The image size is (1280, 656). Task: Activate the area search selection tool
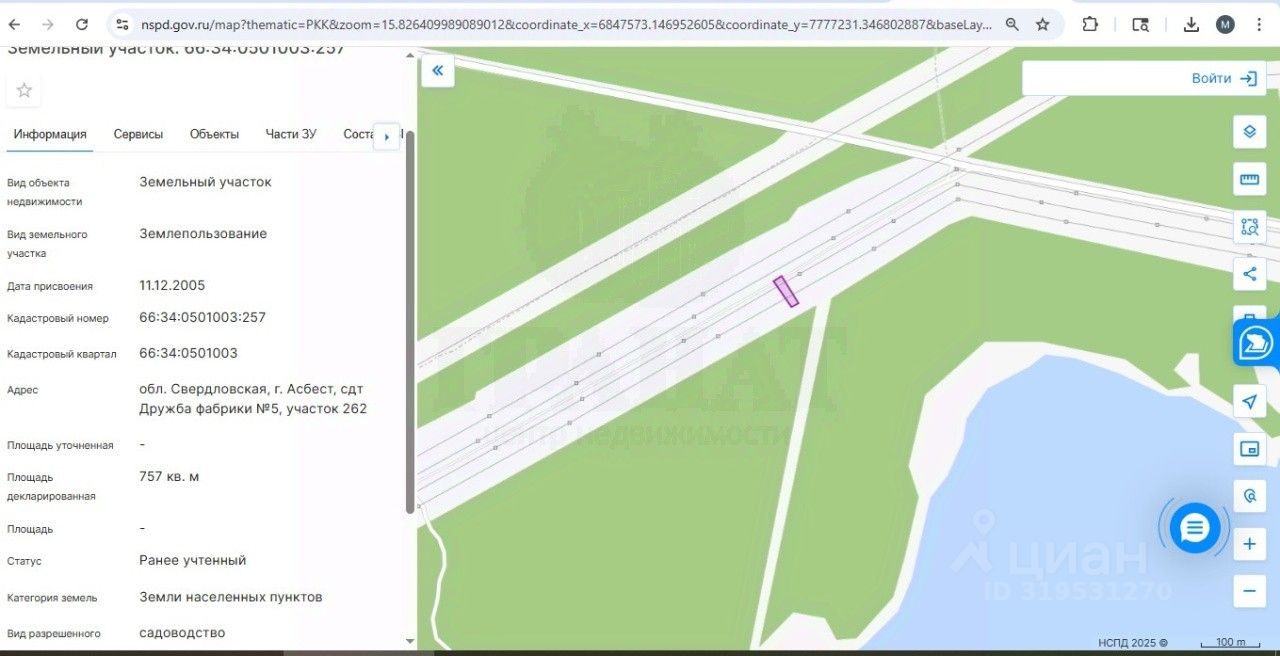tap(1249, 227)
